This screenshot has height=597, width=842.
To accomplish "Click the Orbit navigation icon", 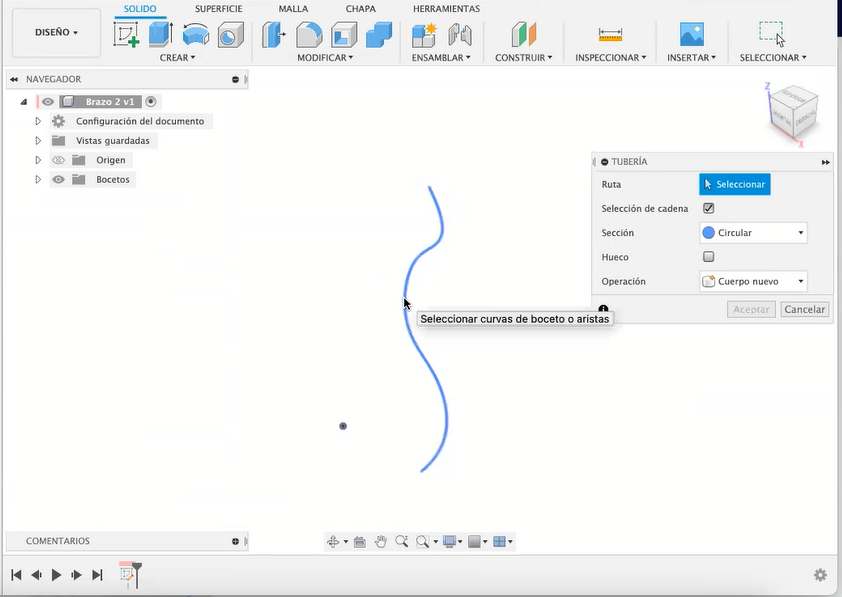I will click(x=333, y=542).
